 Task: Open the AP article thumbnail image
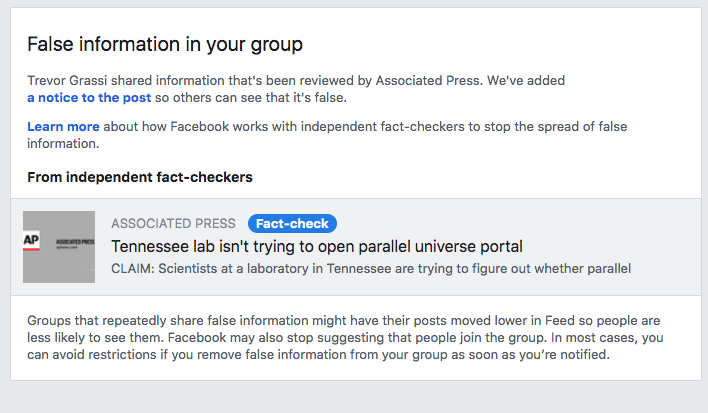click(59, 247)
